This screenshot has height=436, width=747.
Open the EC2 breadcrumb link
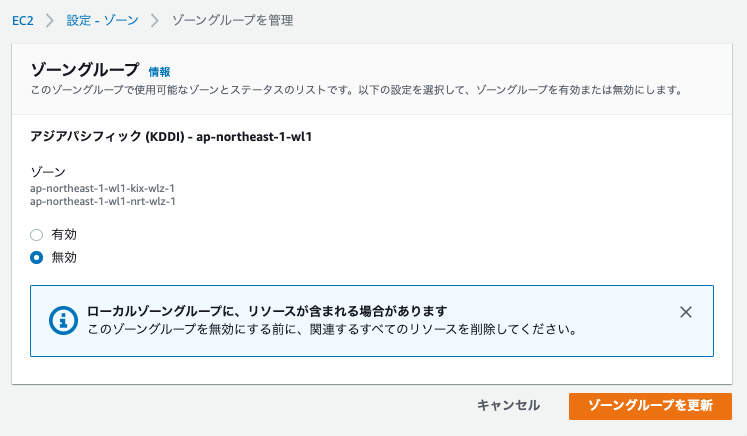coord(23,20)
